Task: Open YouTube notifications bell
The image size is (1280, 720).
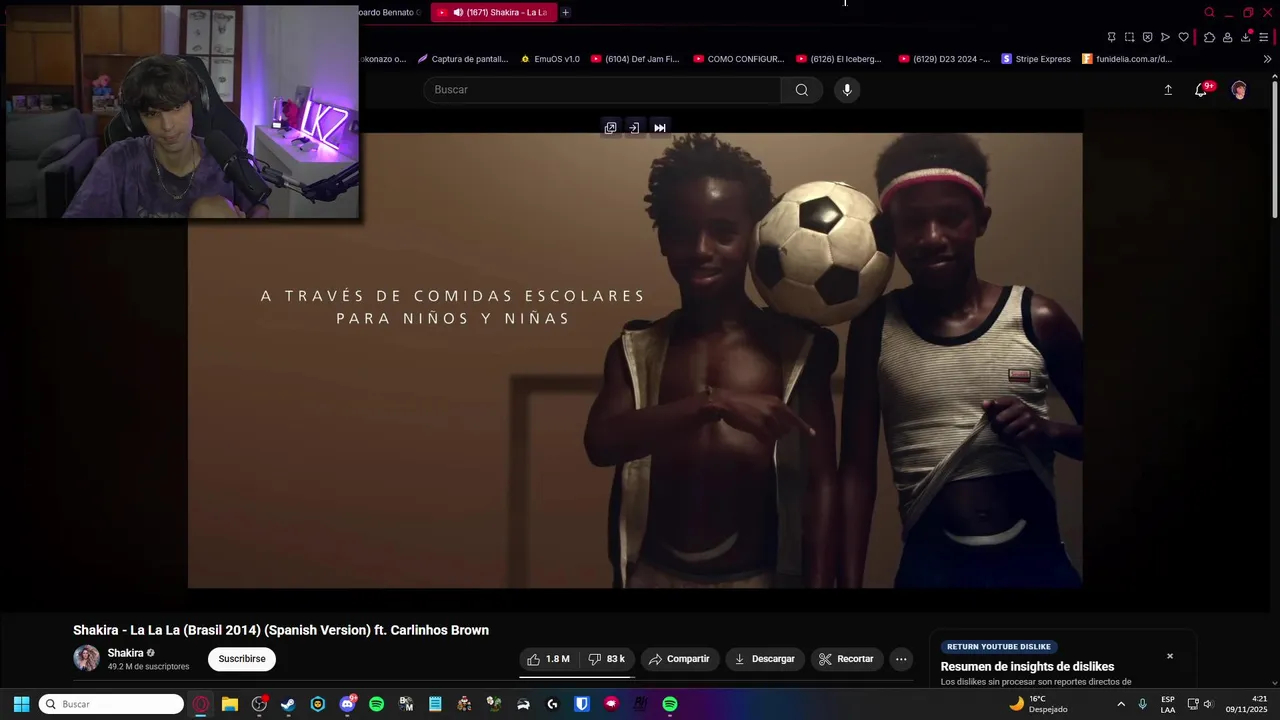Action: 1201,90
